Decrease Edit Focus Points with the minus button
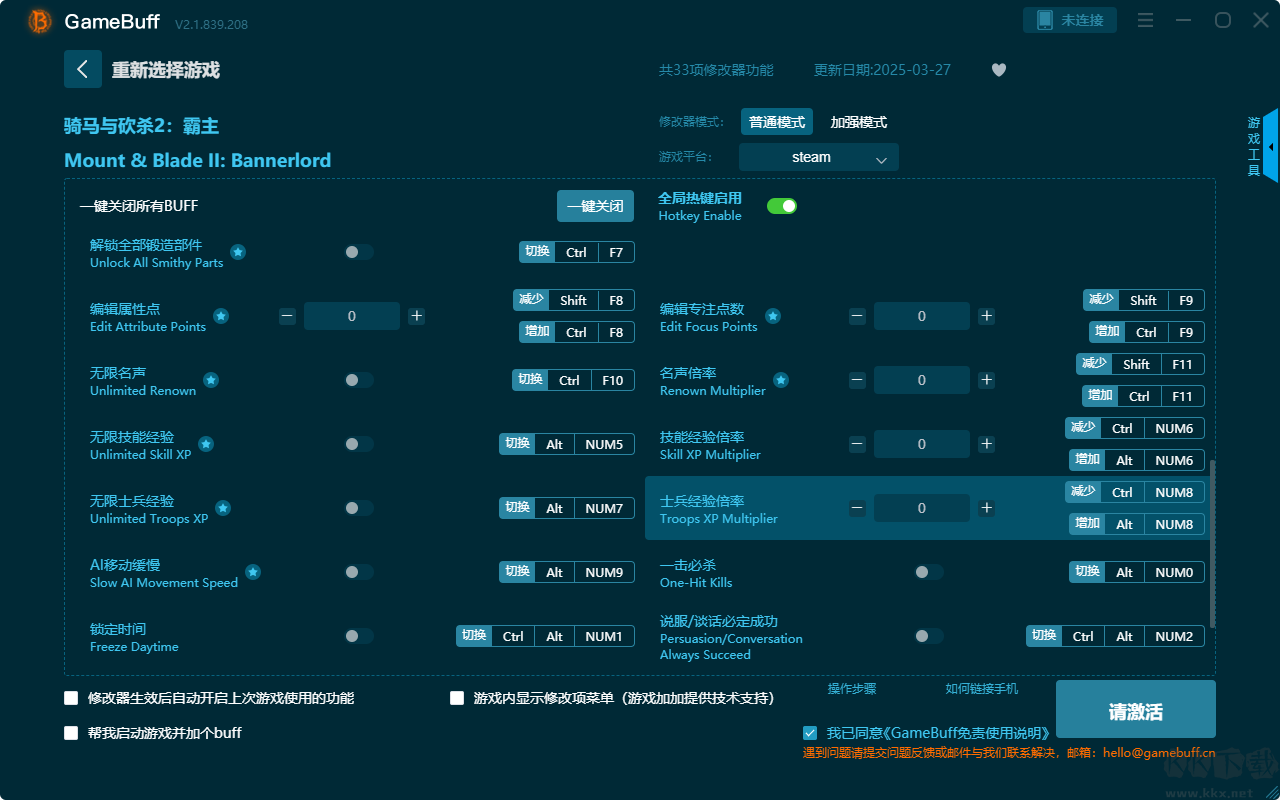 click(x=858, y=316)
